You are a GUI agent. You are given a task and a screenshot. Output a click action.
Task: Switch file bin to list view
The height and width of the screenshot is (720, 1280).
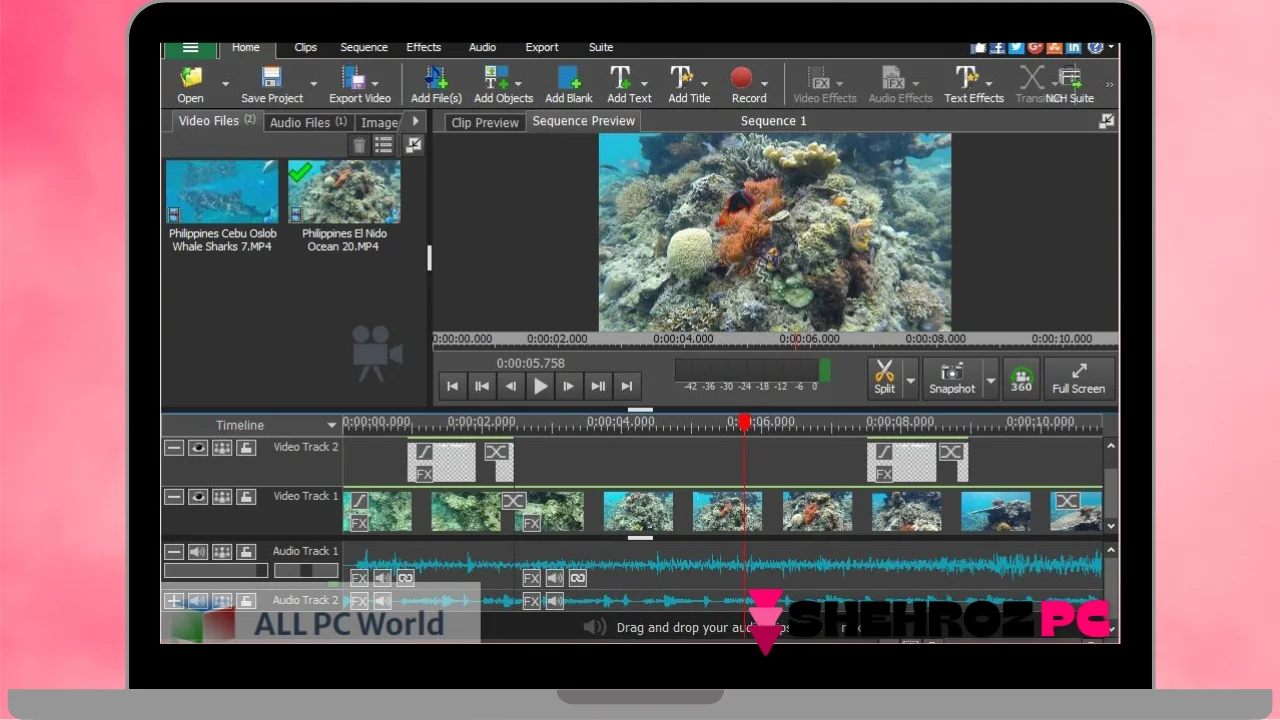click(384, 146)
